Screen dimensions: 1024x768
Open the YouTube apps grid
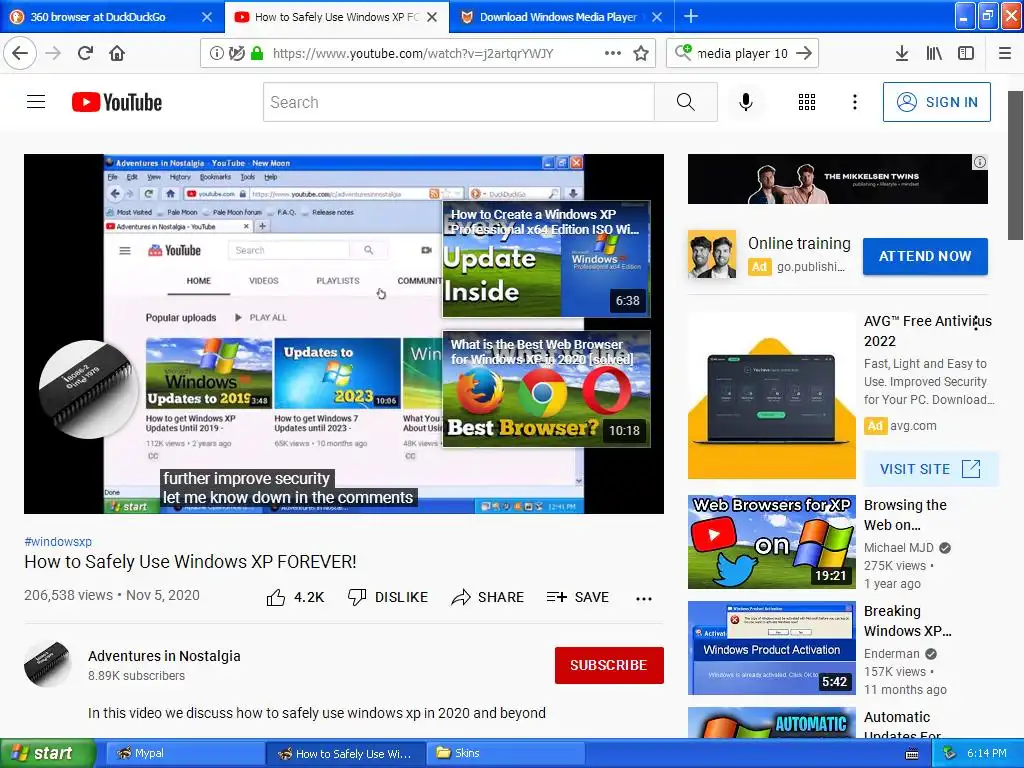point(807,102)
